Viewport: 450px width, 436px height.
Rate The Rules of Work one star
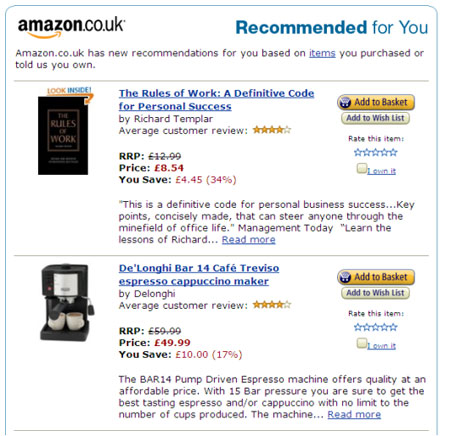[x=358, y=153]
